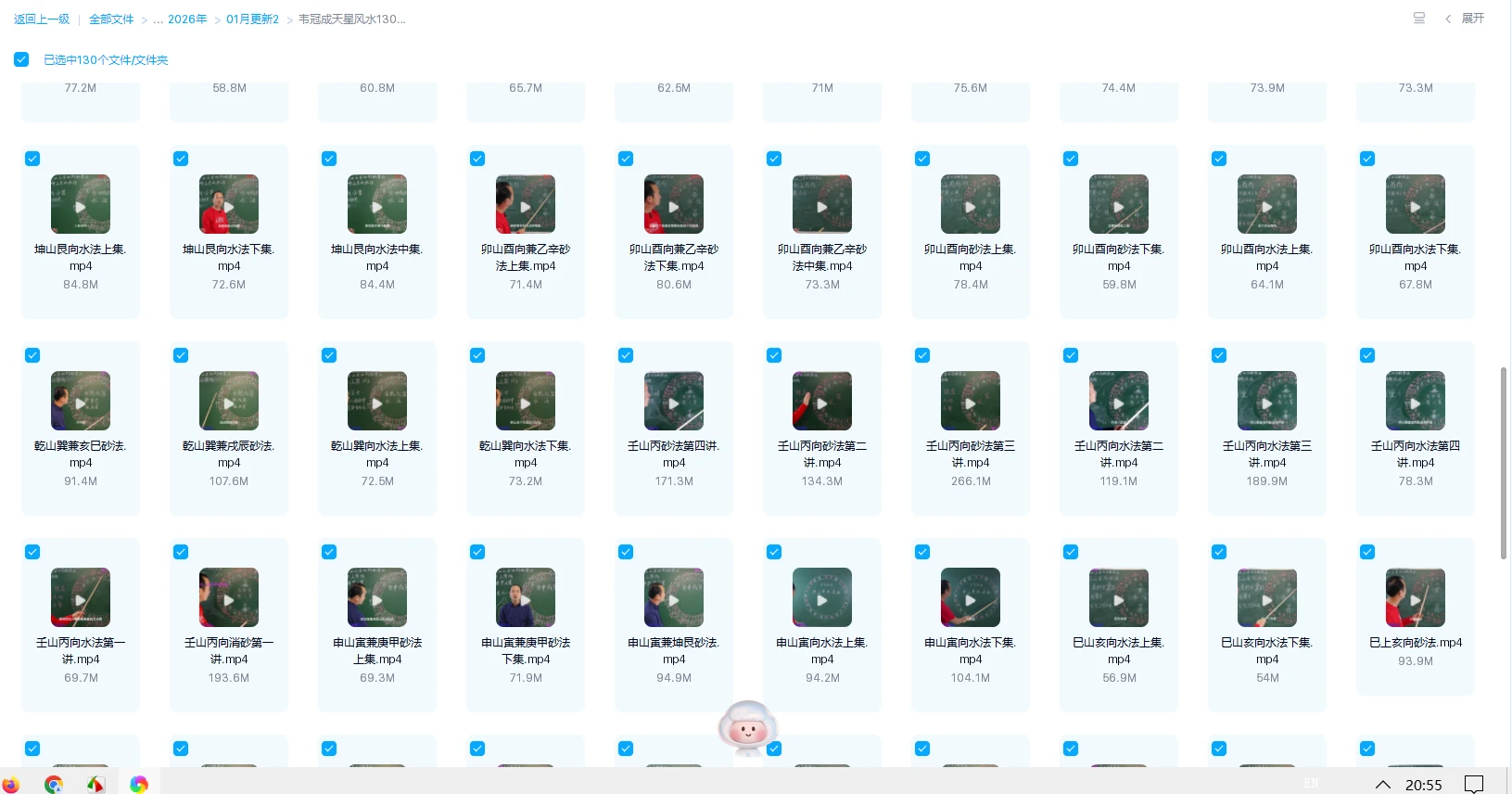Switch the file list view mode icon
The image size is (1512, 794).
pyautogui.click(x=1418, y=18)
